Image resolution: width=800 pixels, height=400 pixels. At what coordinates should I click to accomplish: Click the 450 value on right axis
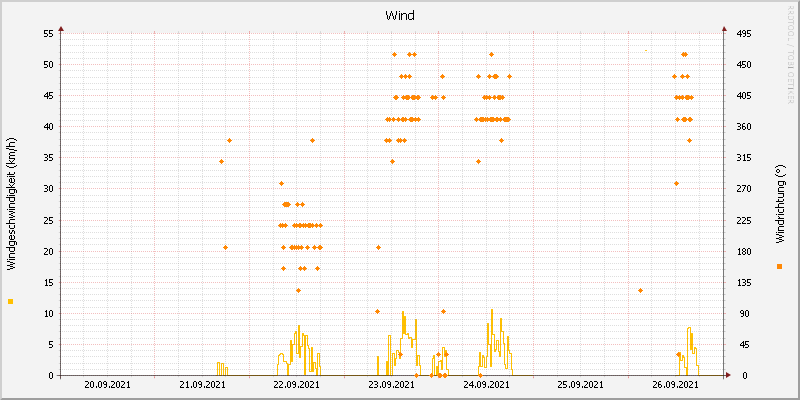click(x=743, y=65)
